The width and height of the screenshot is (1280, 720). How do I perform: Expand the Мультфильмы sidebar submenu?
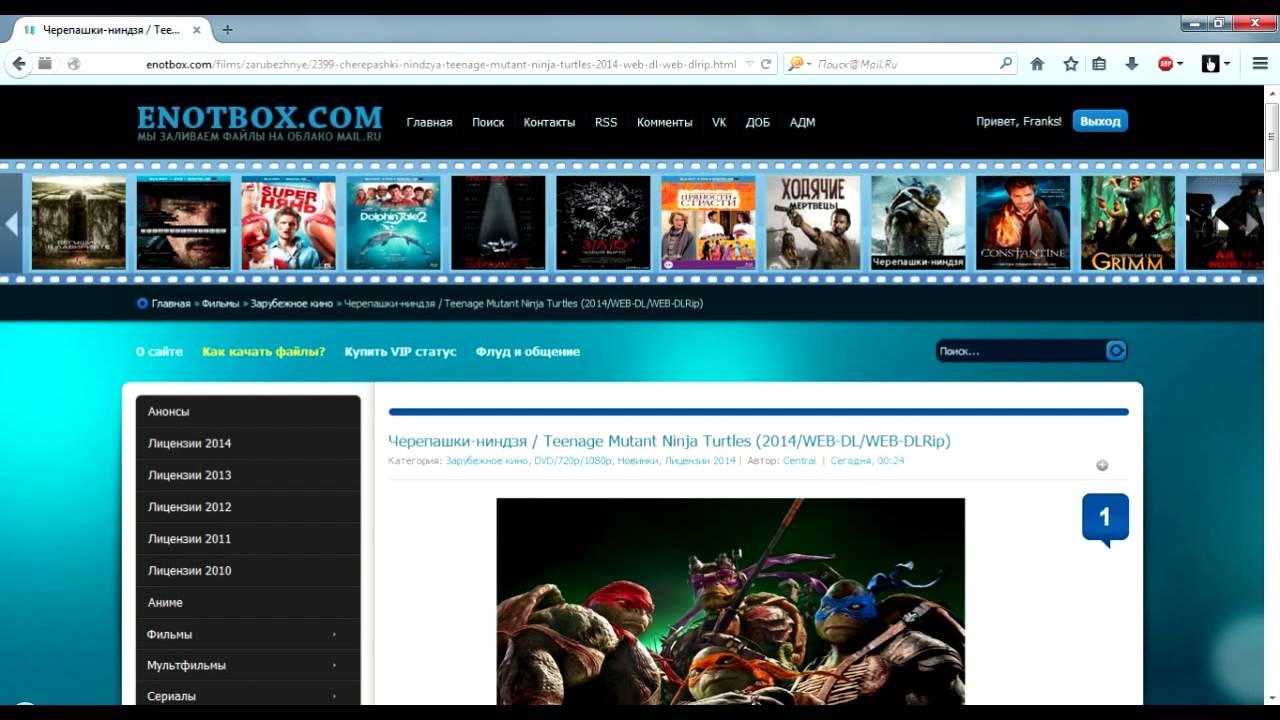click(334, 665)
